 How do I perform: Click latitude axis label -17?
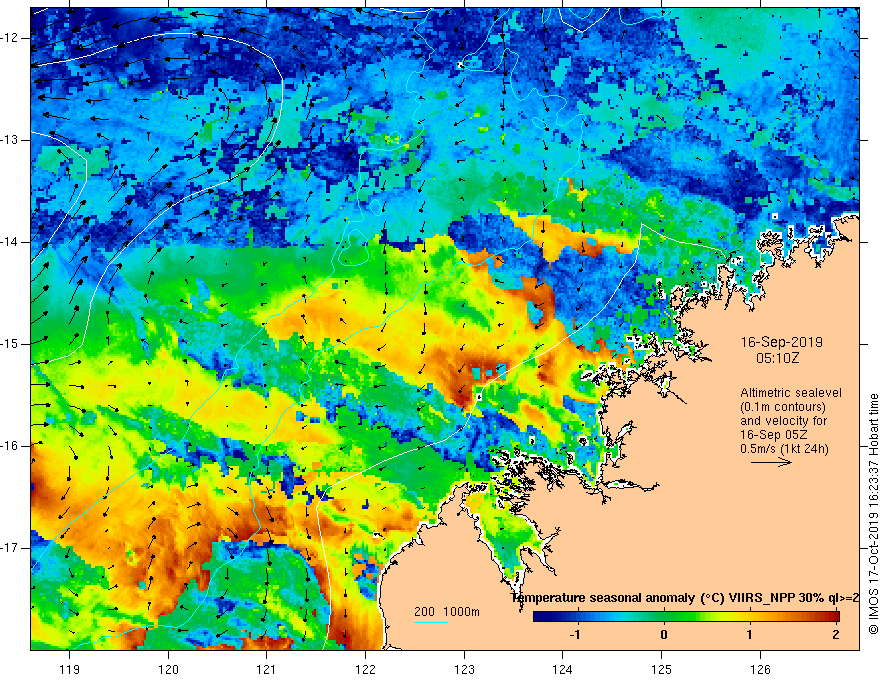[10, 548]
